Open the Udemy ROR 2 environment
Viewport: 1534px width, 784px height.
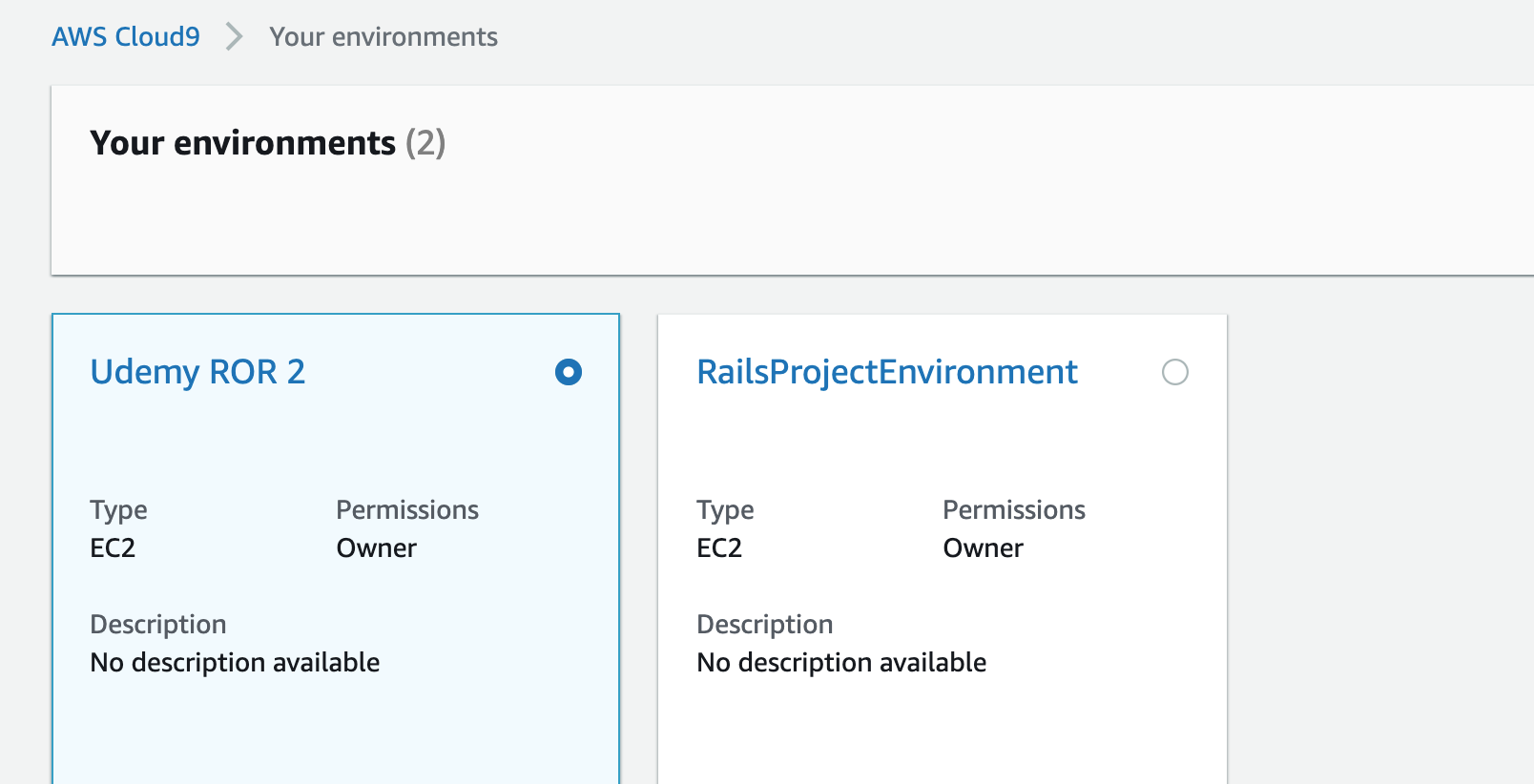click(197, 372)
